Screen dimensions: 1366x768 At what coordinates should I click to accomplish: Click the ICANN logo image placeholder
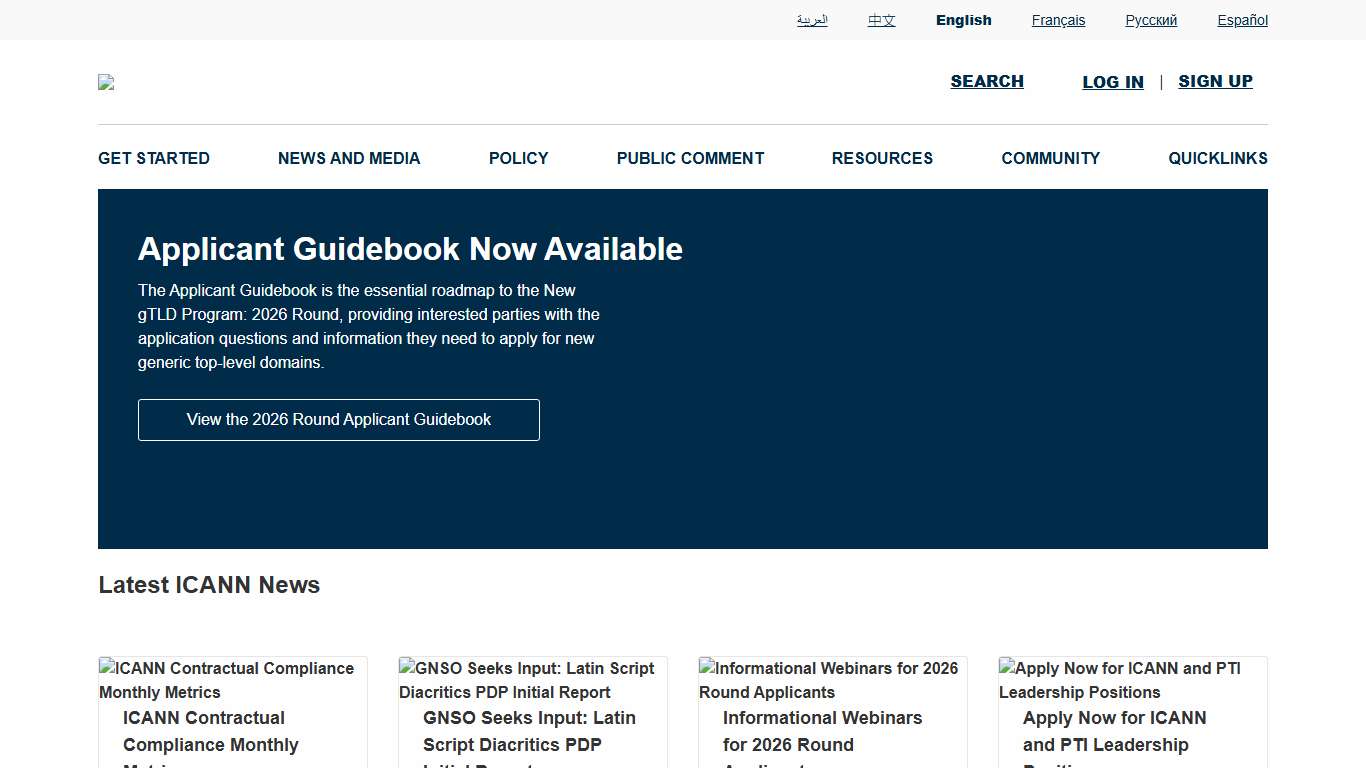pos(106,82)
